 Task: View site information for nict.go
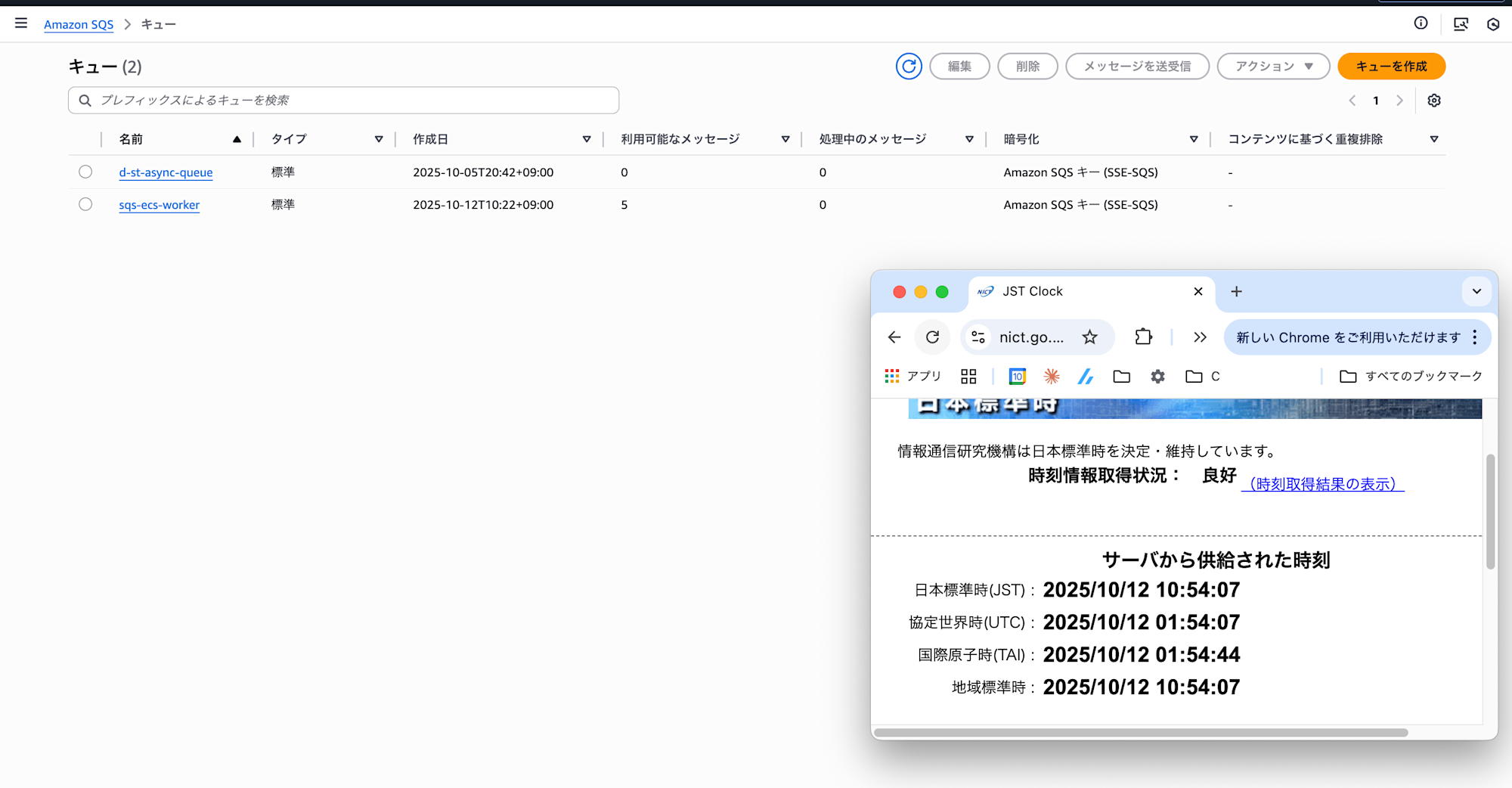point(978,337)
